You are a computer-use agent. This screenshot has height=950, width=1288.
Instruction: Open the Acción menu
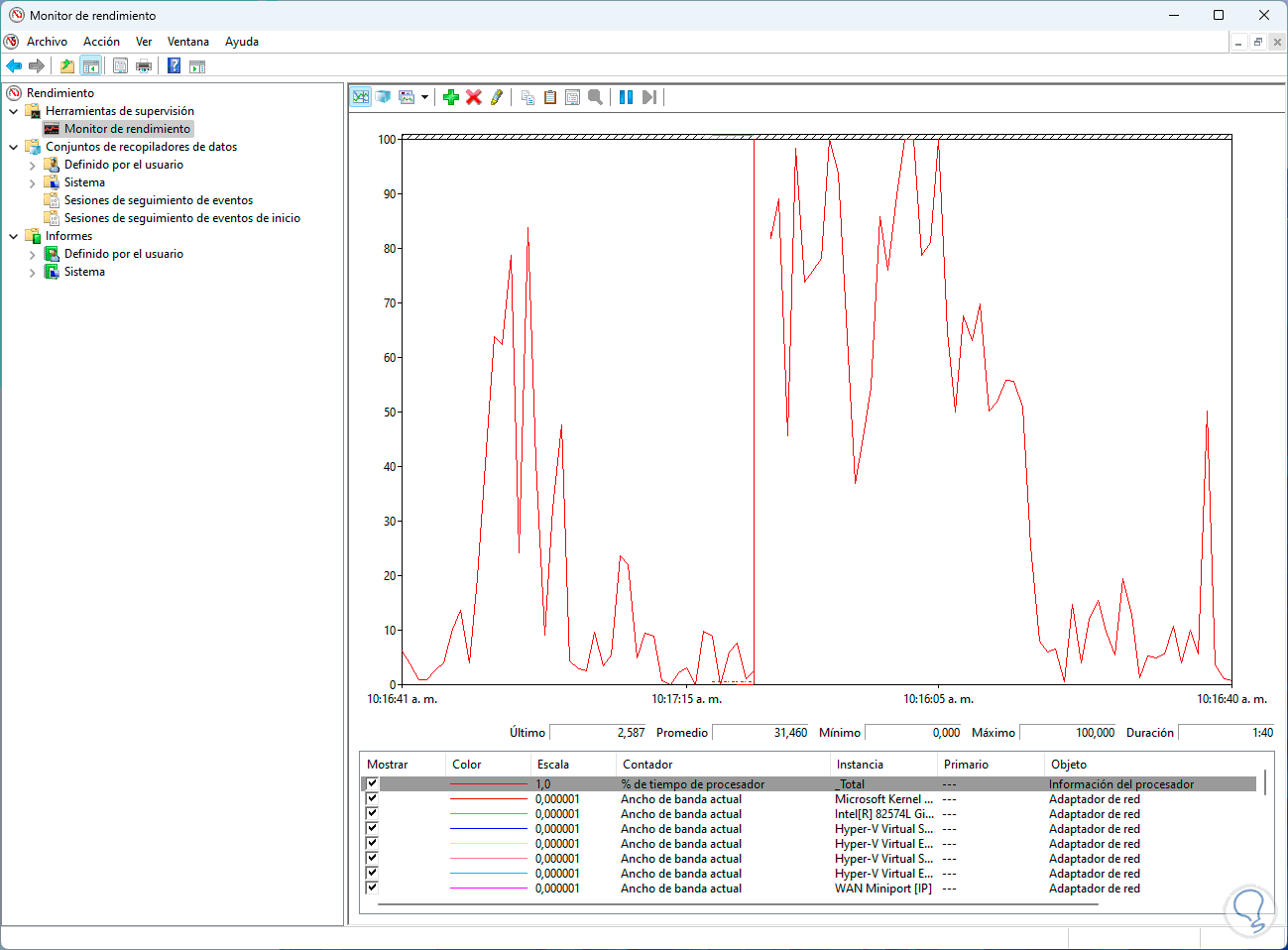(101, 42)
